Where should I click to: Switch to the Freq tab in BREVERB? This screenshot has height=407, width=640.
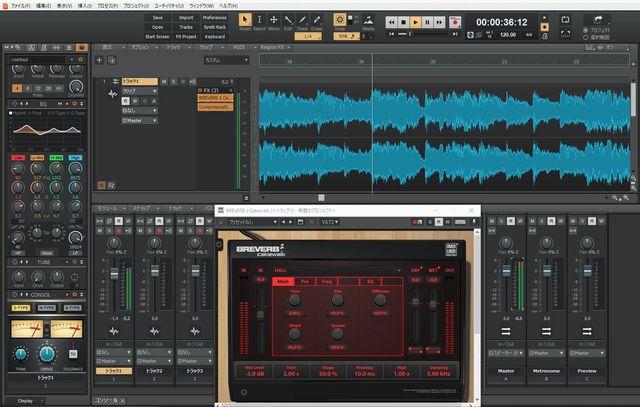(327, 281)
